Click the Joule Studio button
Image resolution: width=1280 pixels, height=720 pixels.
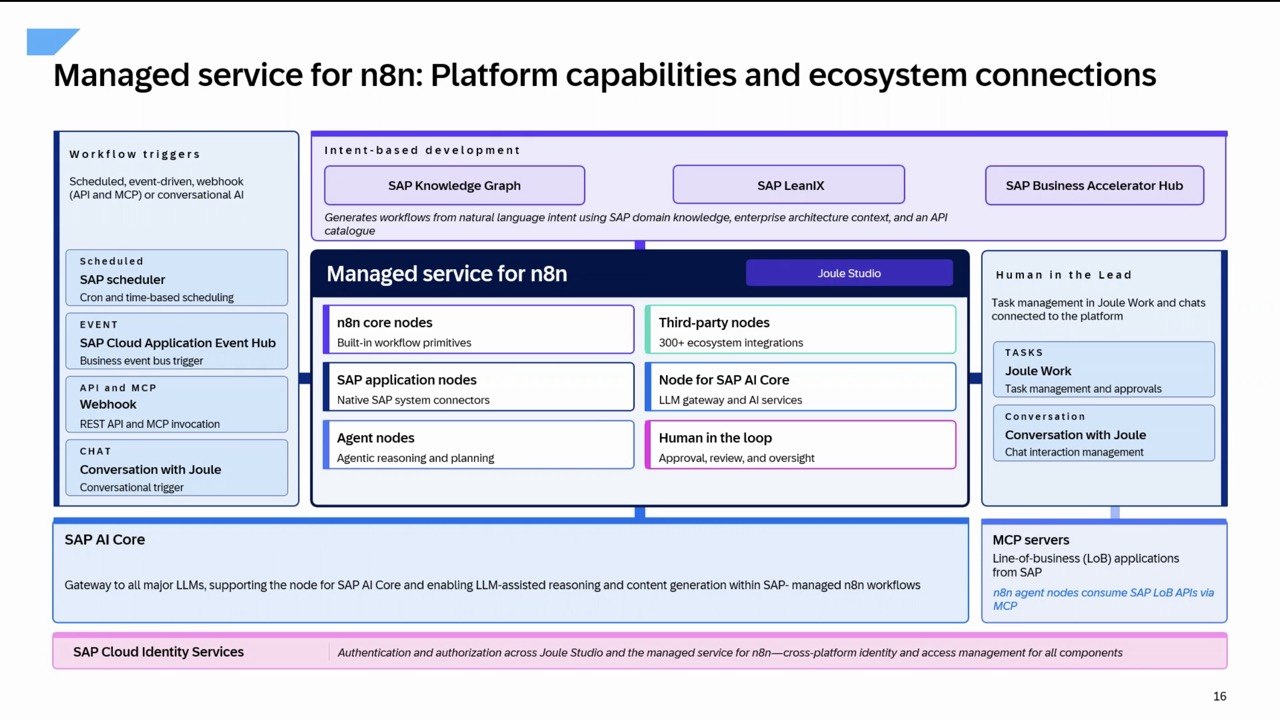pyautogui.click(x=849, y=273)
